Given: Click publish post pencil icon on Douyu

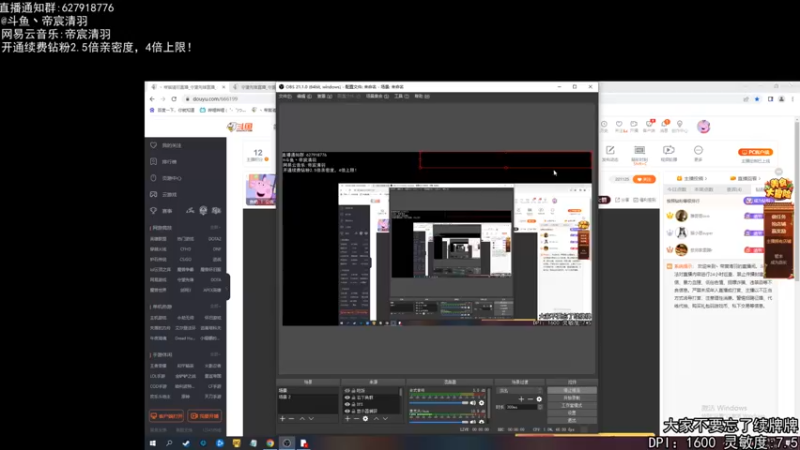Looking at the screenshot, I should [x=610, y=150].
